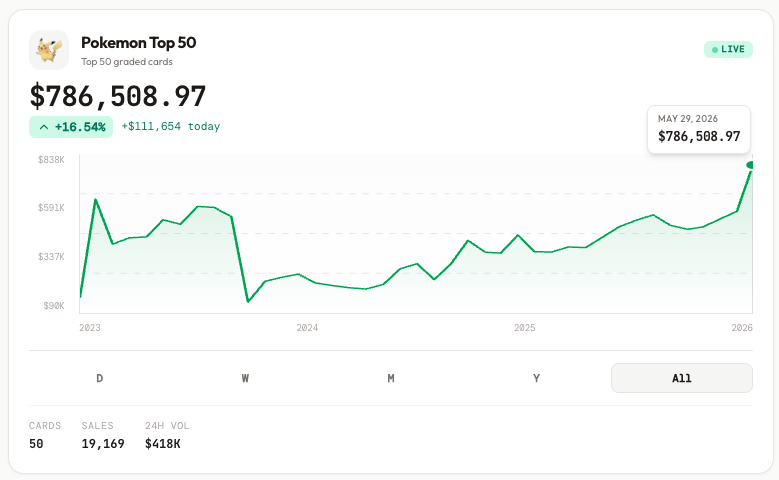Click the up-arrow icon in gain badge

(x=44, y=127)
